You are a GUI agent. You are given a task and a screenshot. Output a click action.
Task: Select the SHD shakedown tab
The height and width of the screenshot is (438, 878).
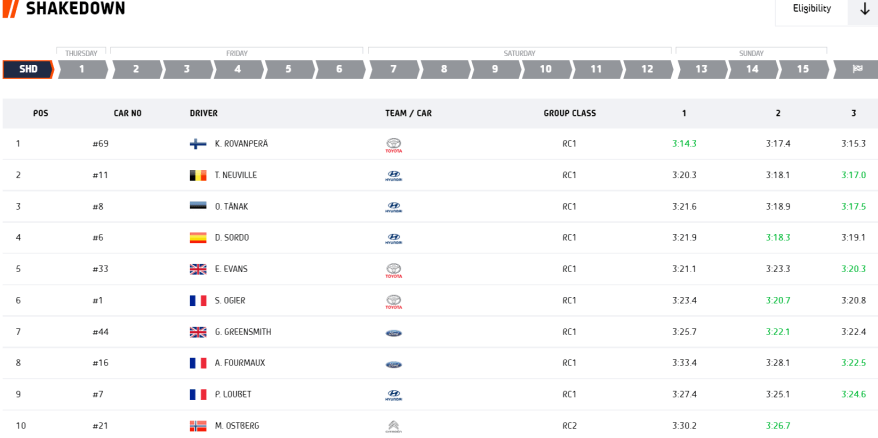point(28,70)
